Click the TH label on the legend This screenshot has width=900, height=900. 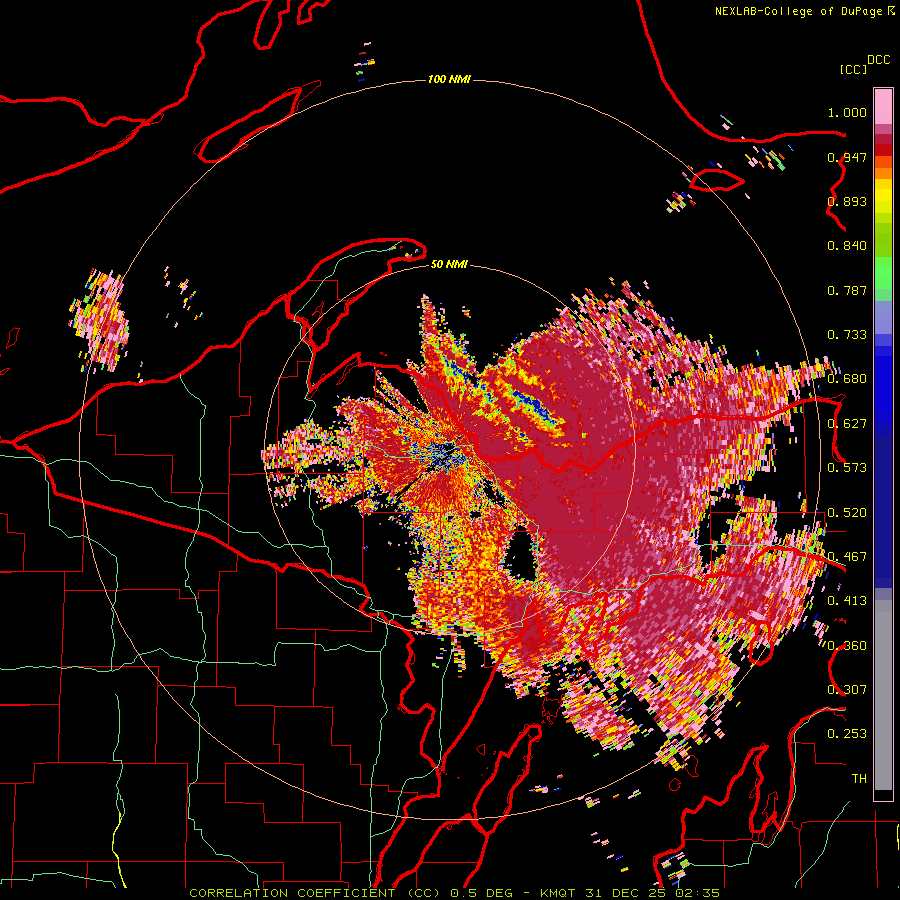(x=859, y=778)
